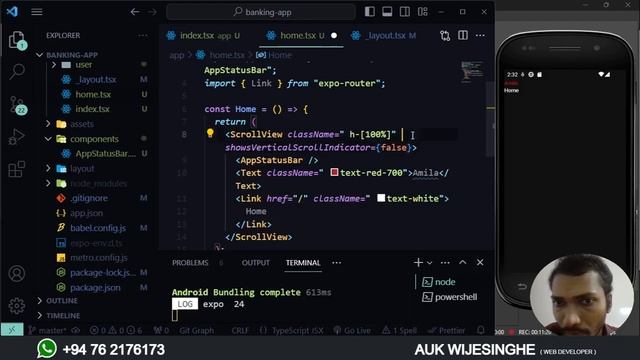Open the Extensions view

pyautogui.click(x=17, y=169)
